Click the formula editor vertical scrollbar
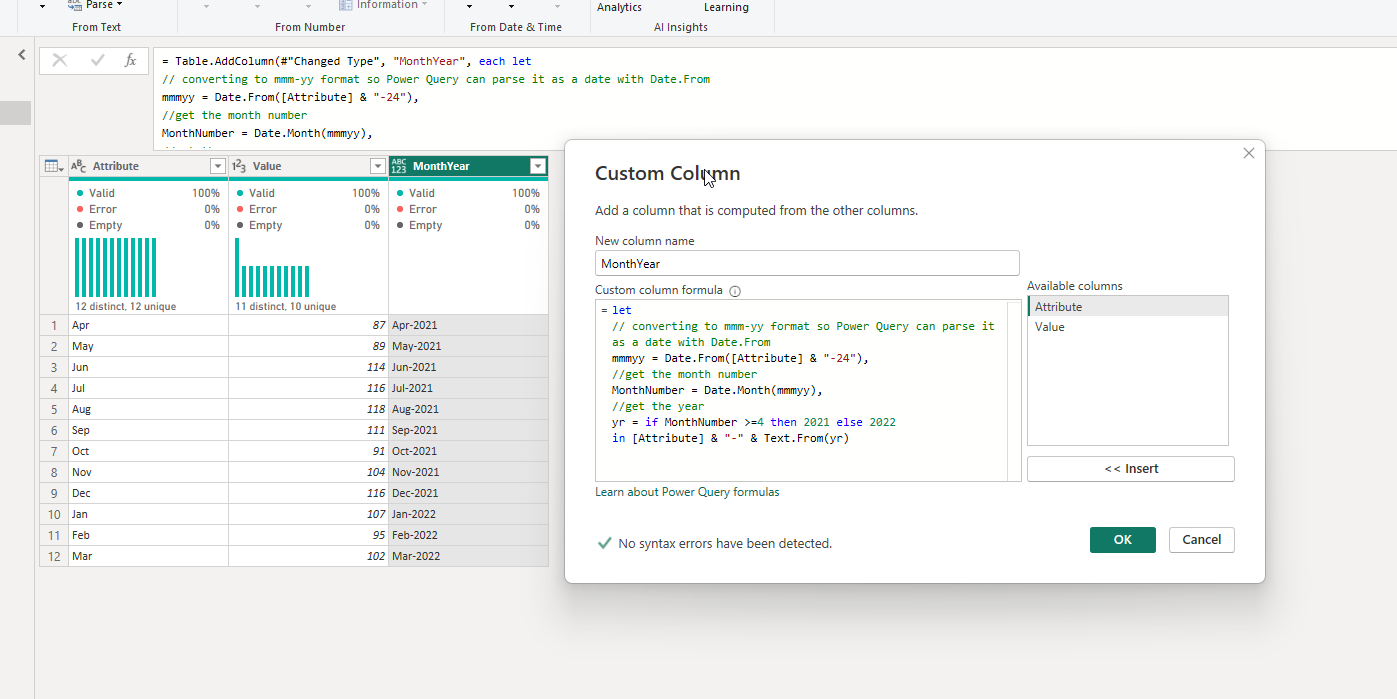This screenshot has height=699, width=1397. [x=1015, y=390]
